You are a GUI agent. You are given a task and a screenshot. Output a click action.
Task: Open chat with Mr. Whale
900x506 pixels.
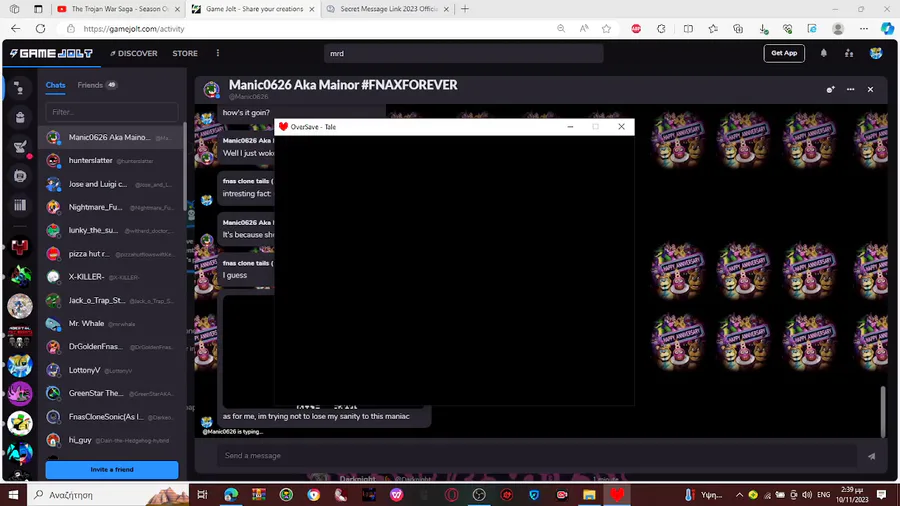coord(111,324)
